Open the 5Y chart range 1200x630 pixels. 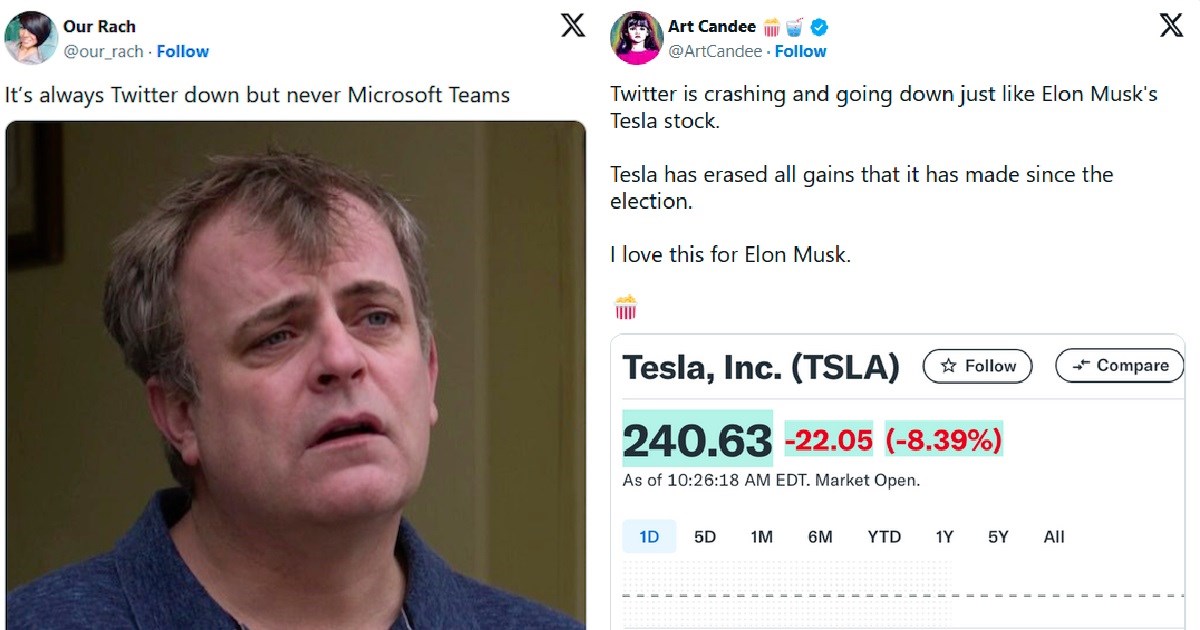click(x=998, y=537)
